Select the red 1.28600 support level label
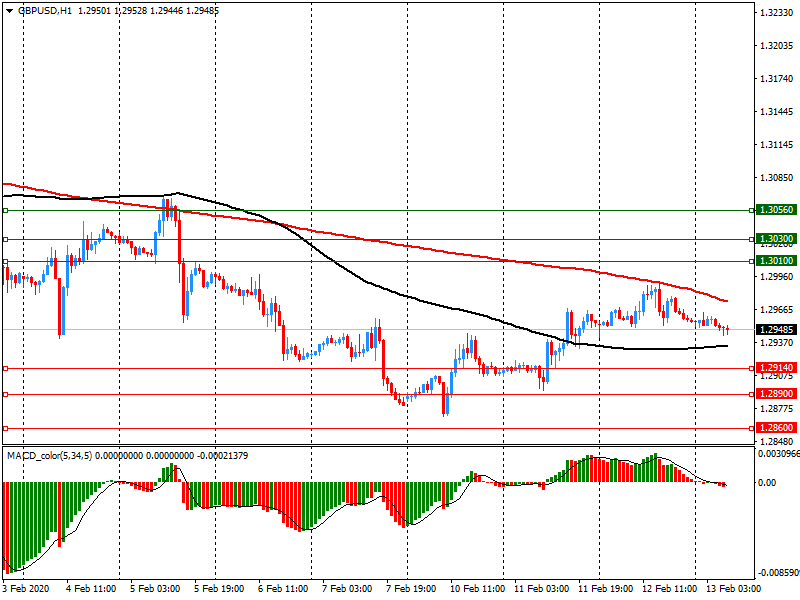Viewport: 800px width, 600px height. pos(776,428)
